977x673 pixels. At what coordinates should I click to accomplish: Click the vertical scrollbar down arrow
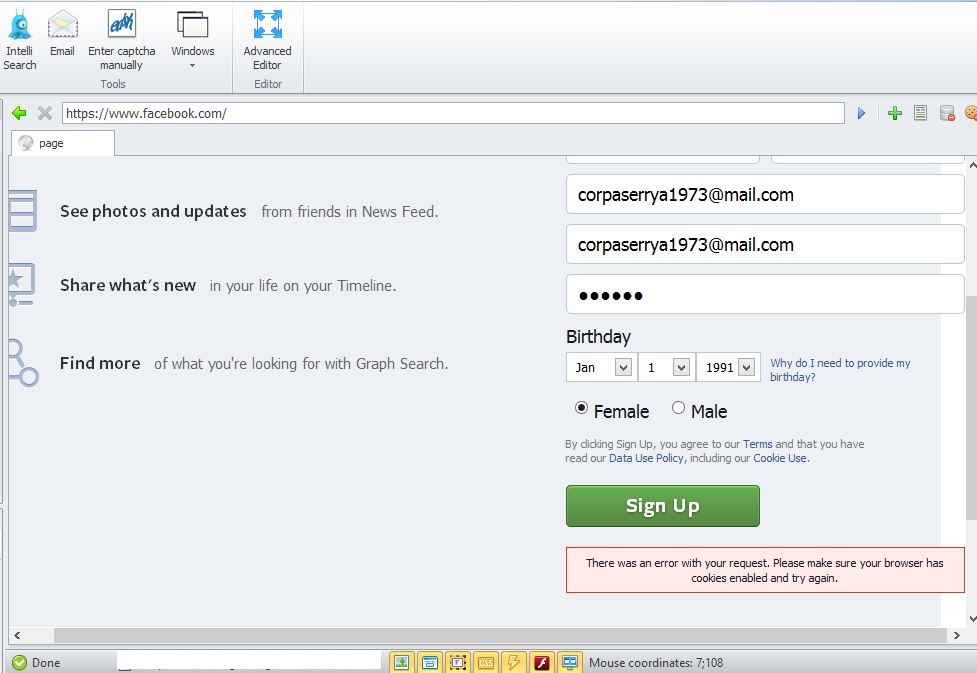(x=972, y=619)
